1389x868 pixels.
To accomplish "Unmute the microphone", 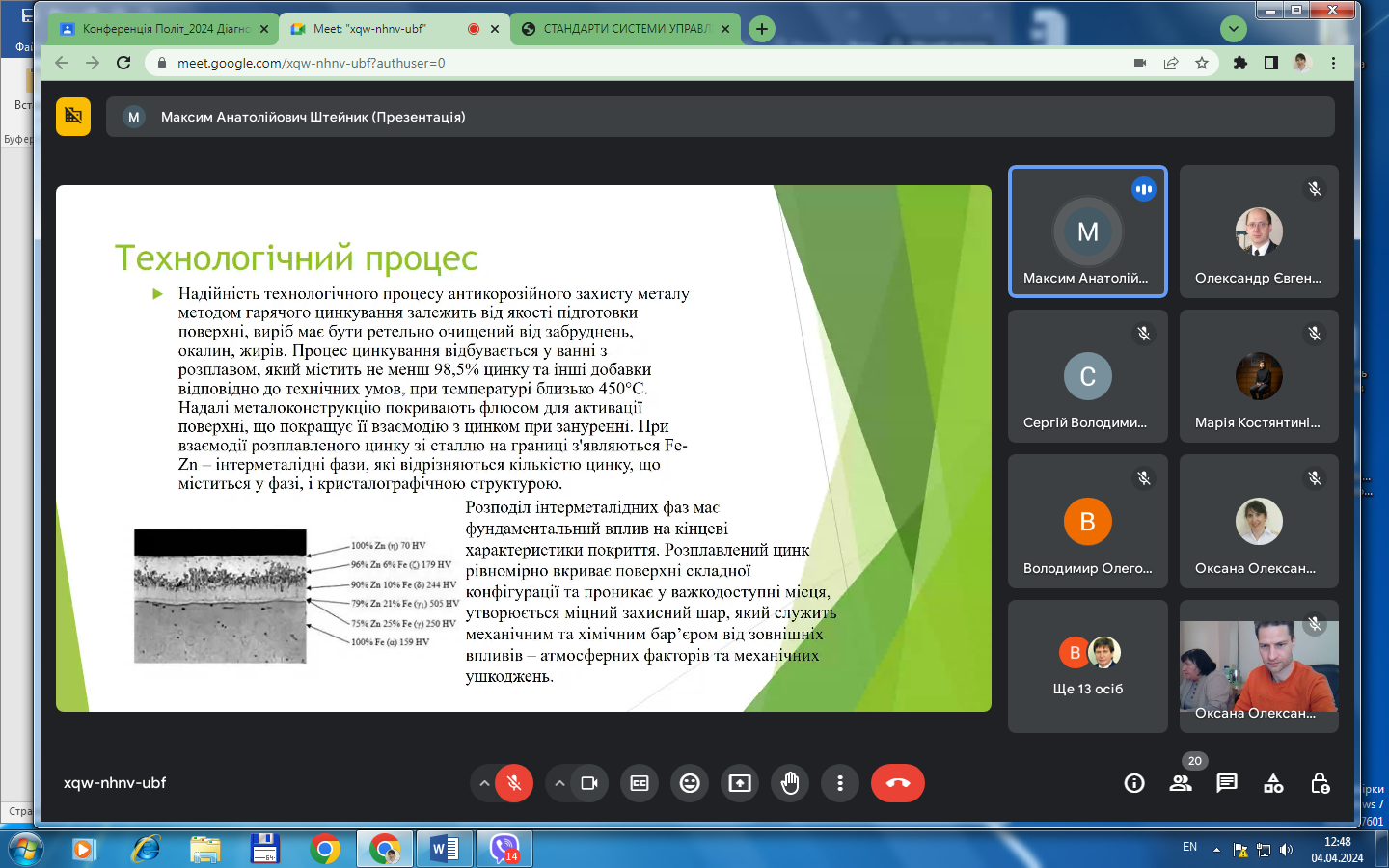I will point(514,783).
